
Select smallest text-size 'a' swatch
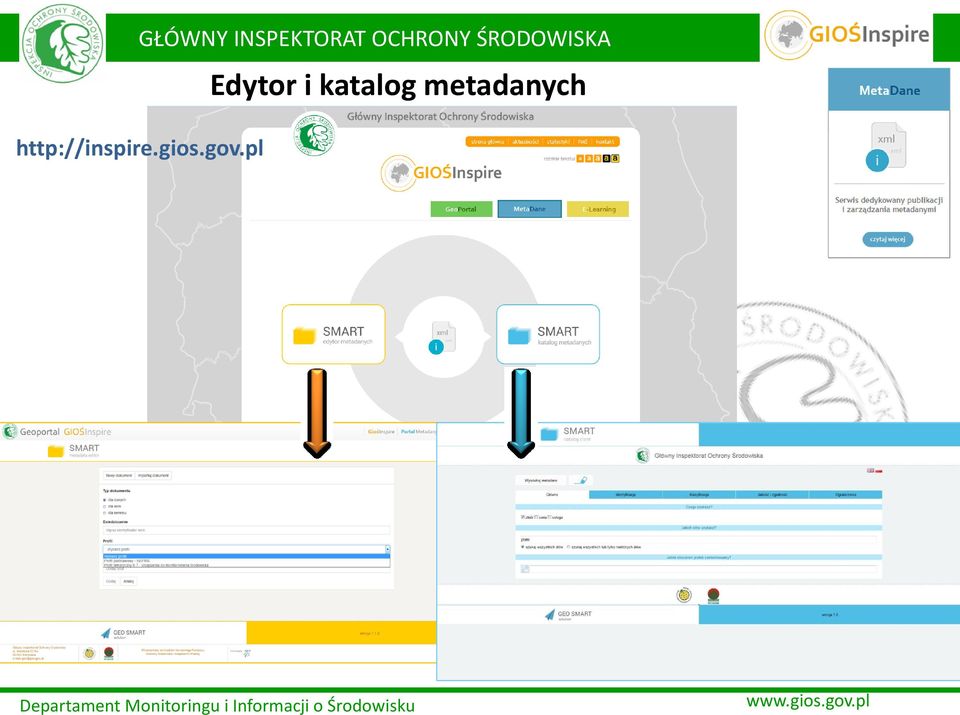580,159
